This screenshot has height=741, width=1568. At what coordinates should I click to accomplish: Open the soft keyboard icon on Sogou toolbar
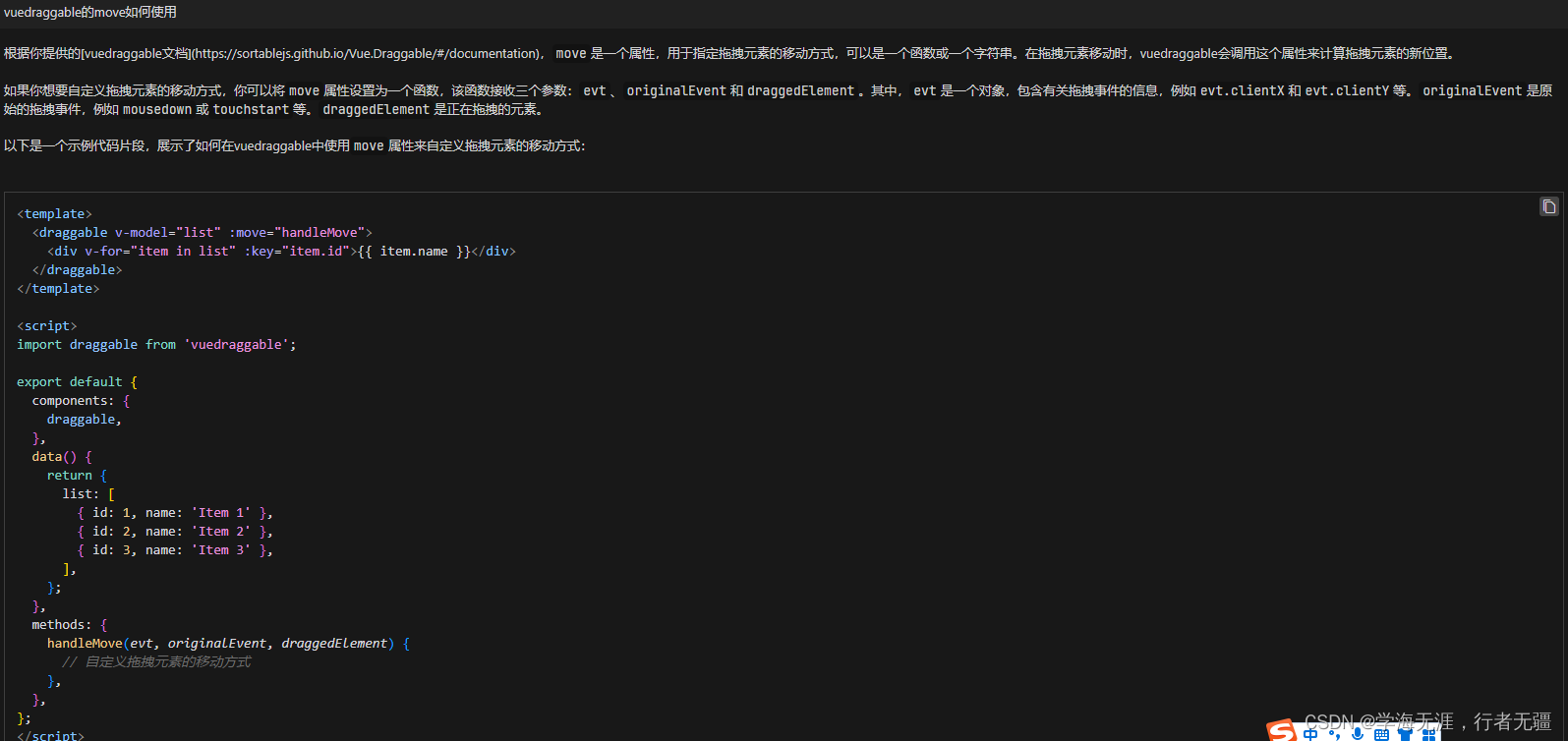tap(1381, 734)
